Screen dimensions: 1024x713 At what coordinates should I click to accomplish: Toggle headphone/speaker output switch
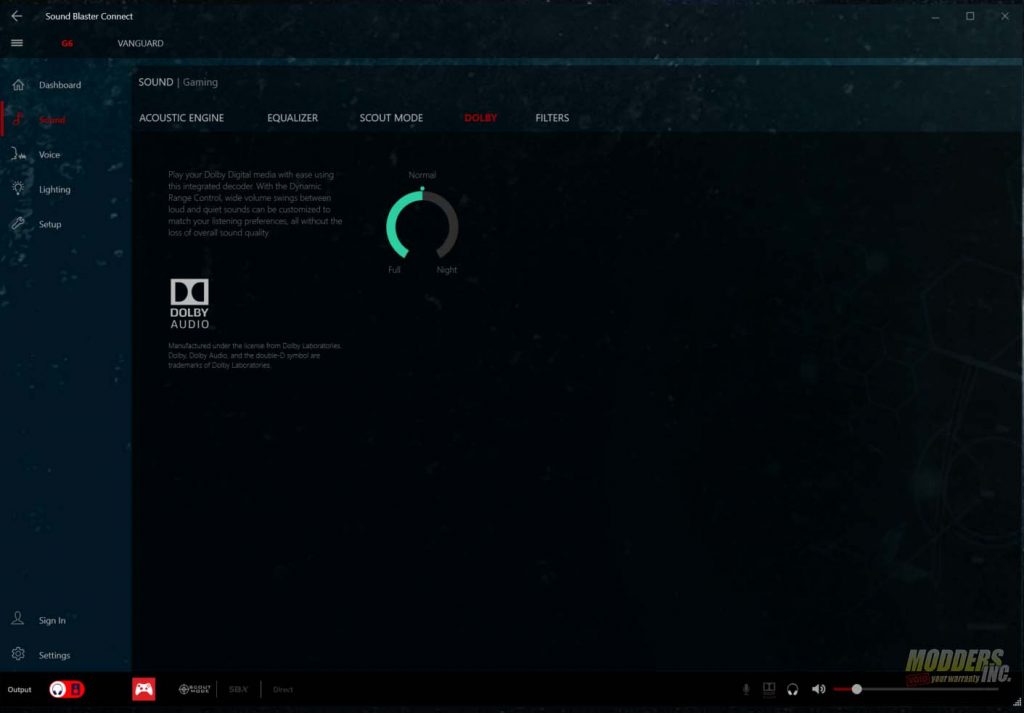tap(67, 689)
